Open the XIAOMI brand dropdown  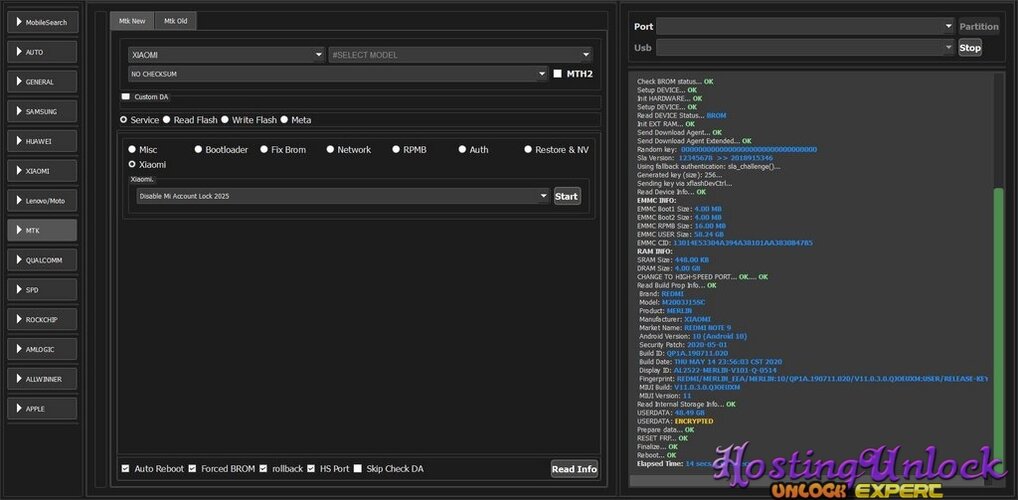point(227,55)
